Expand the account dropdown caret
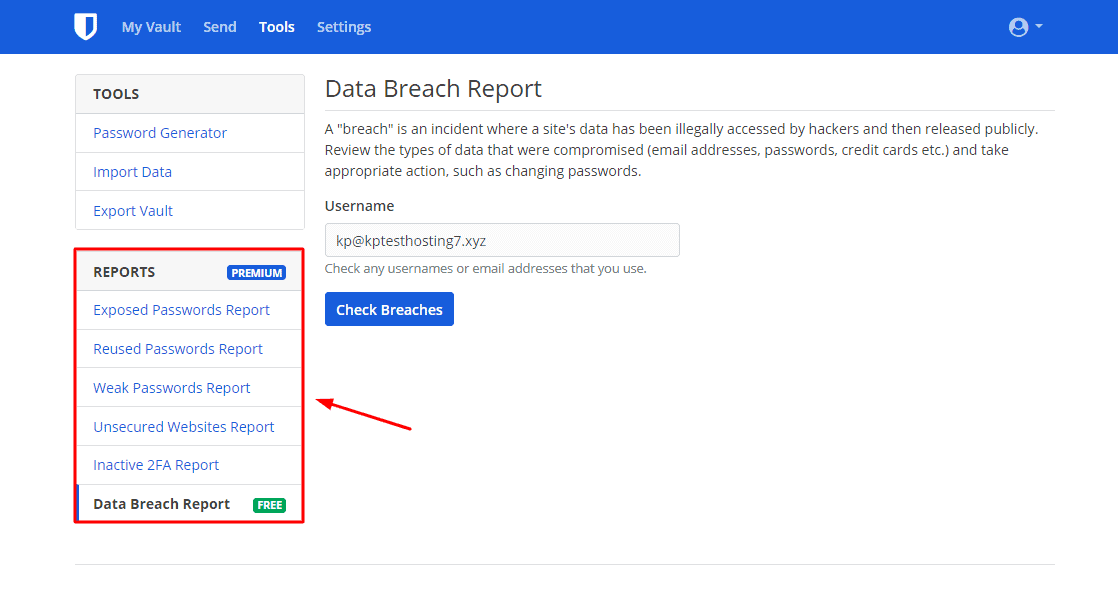 click(1039, 26)
